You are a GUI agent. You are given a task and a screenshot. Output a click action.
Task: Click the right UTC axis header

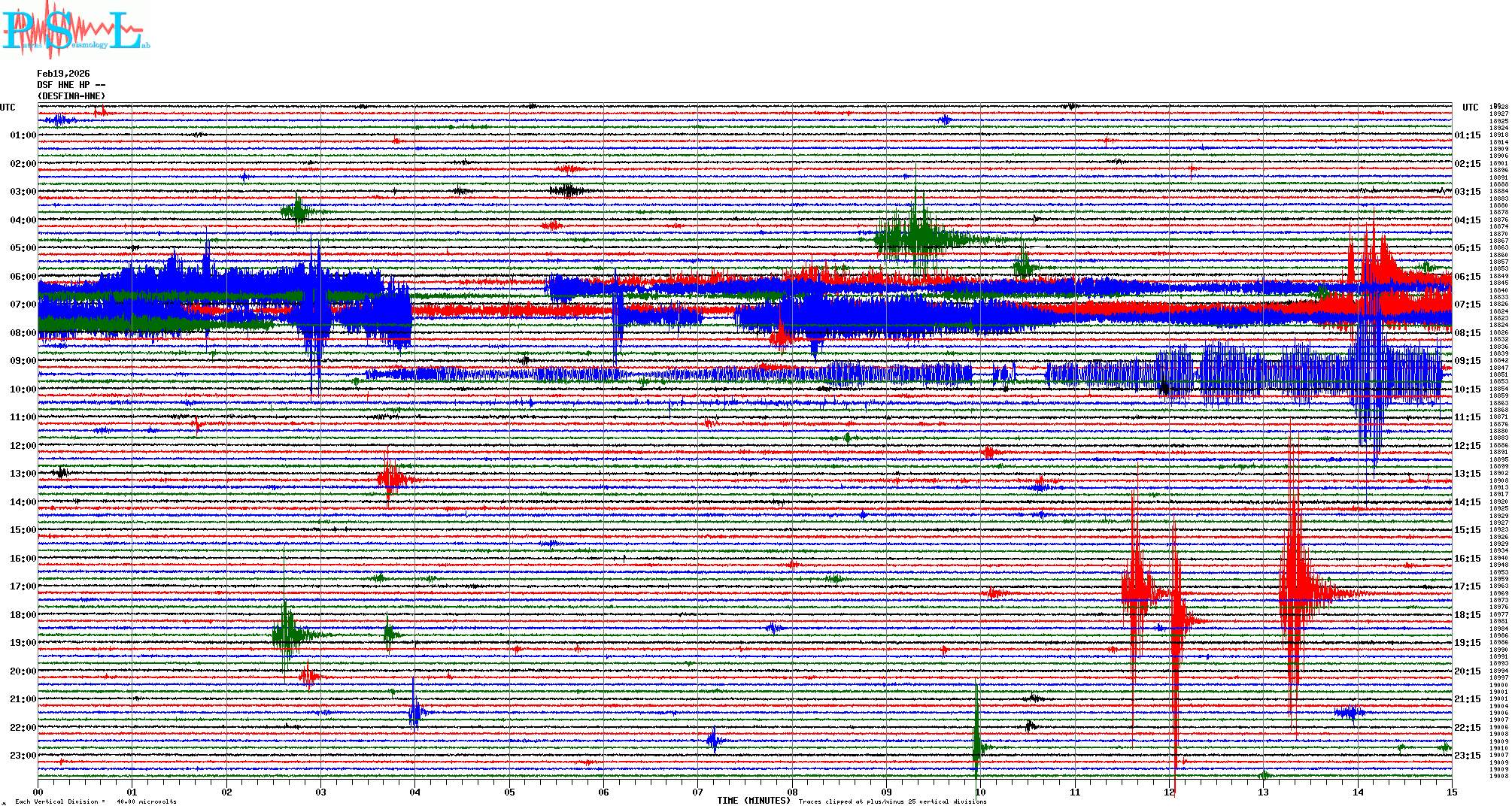pyautogui.click(x=1470, y=108)
